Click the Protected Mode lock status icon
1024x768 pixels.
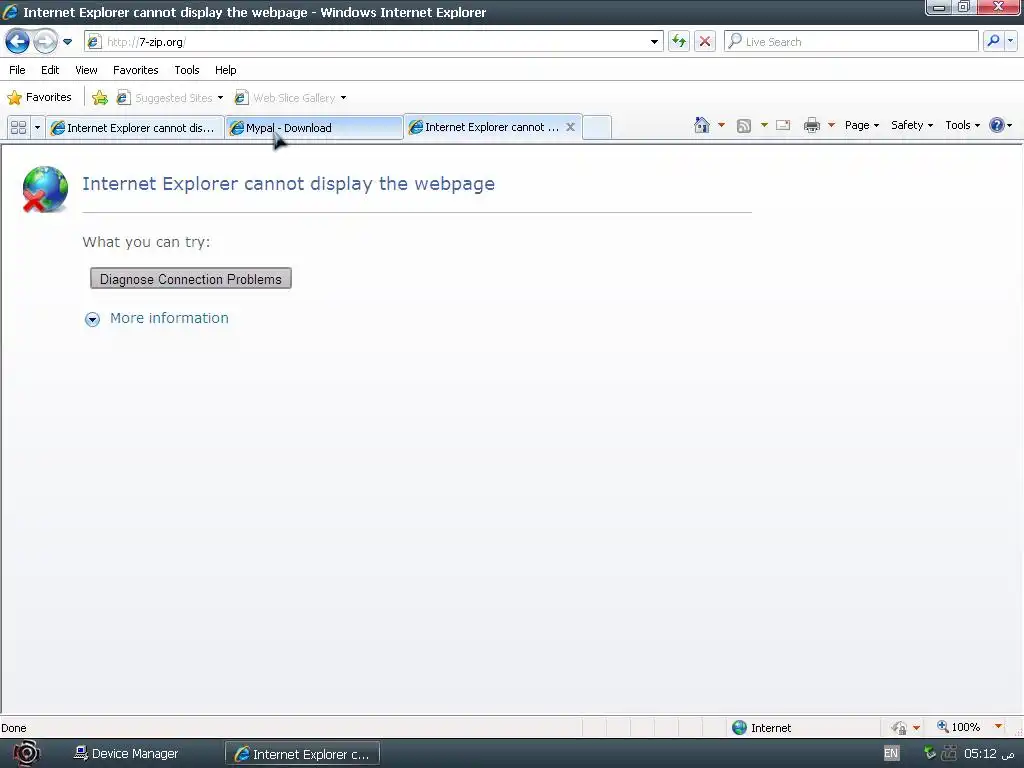(899, 728)
